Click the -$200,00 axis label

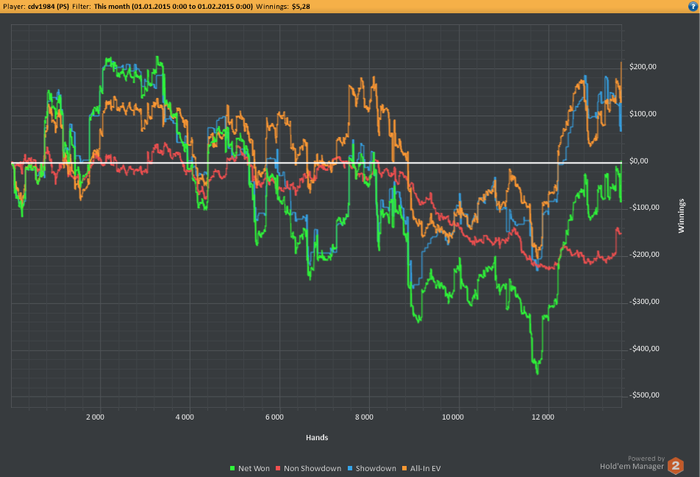click(x=644, y=255)
